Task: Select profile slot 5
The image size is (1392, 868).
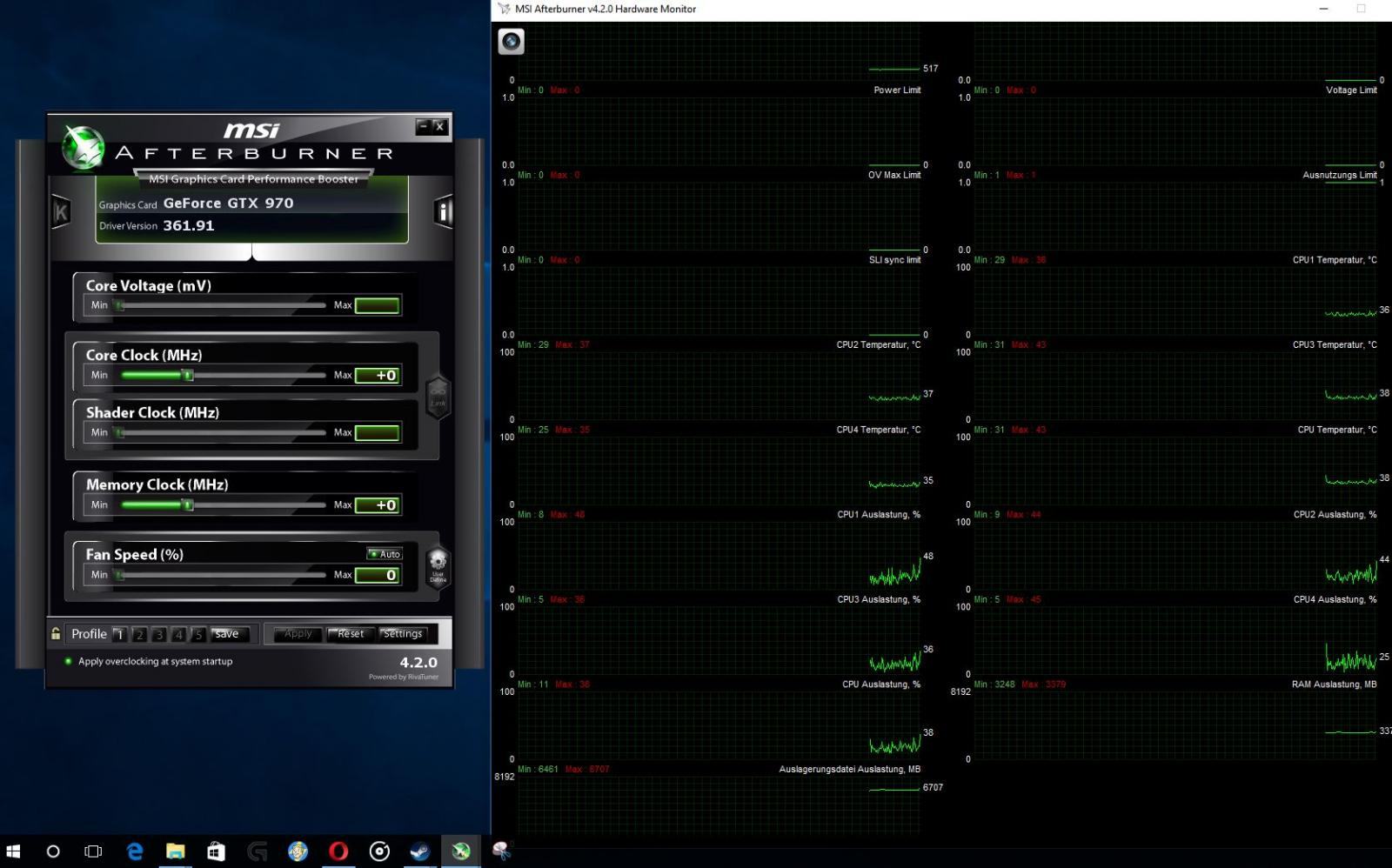Action: [x=198, y=634]
